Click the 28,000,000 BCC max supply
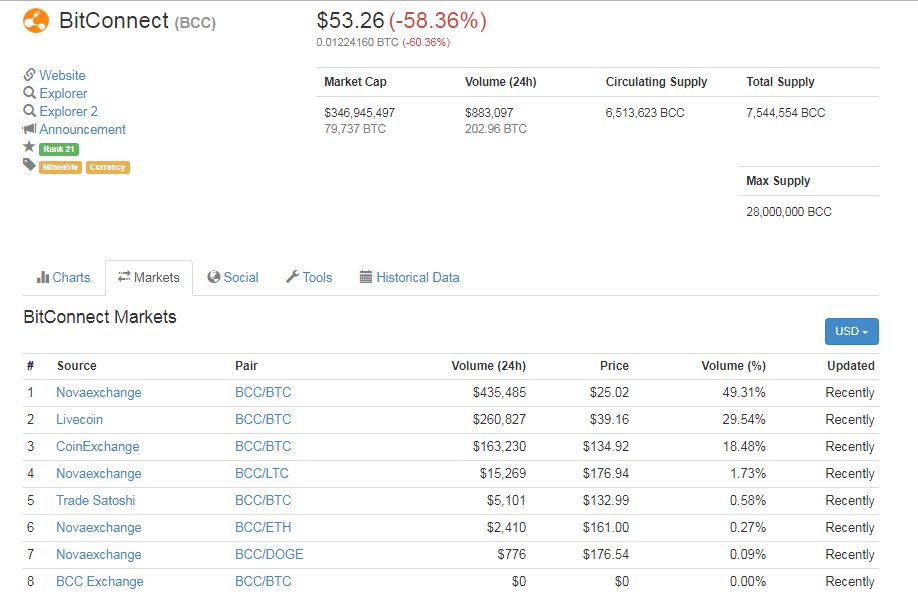Viewport: 918px width, 604px height. point(789,211)
